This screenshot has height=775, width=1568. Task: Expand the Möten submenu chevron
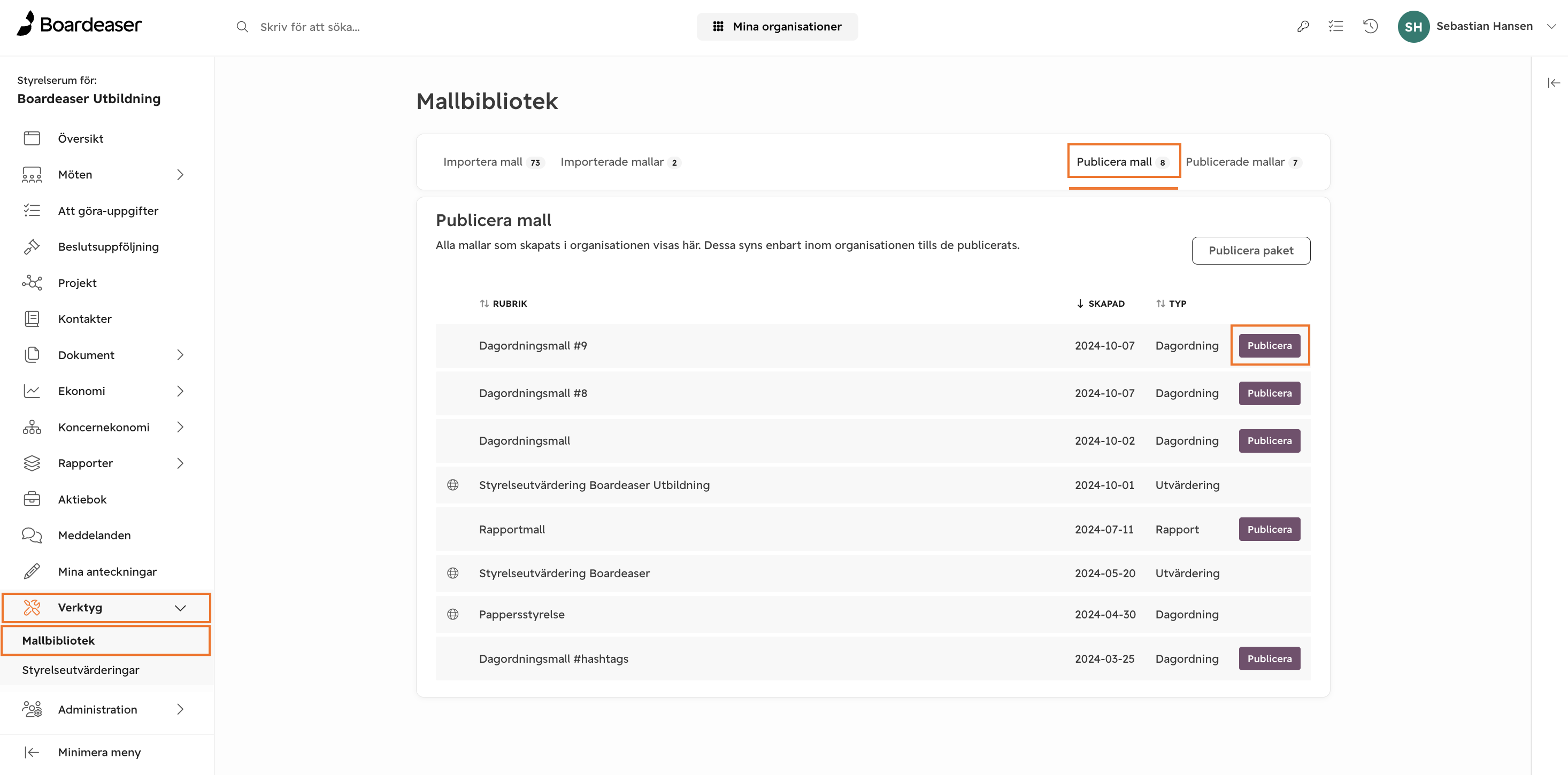click(x=180, y=175)
